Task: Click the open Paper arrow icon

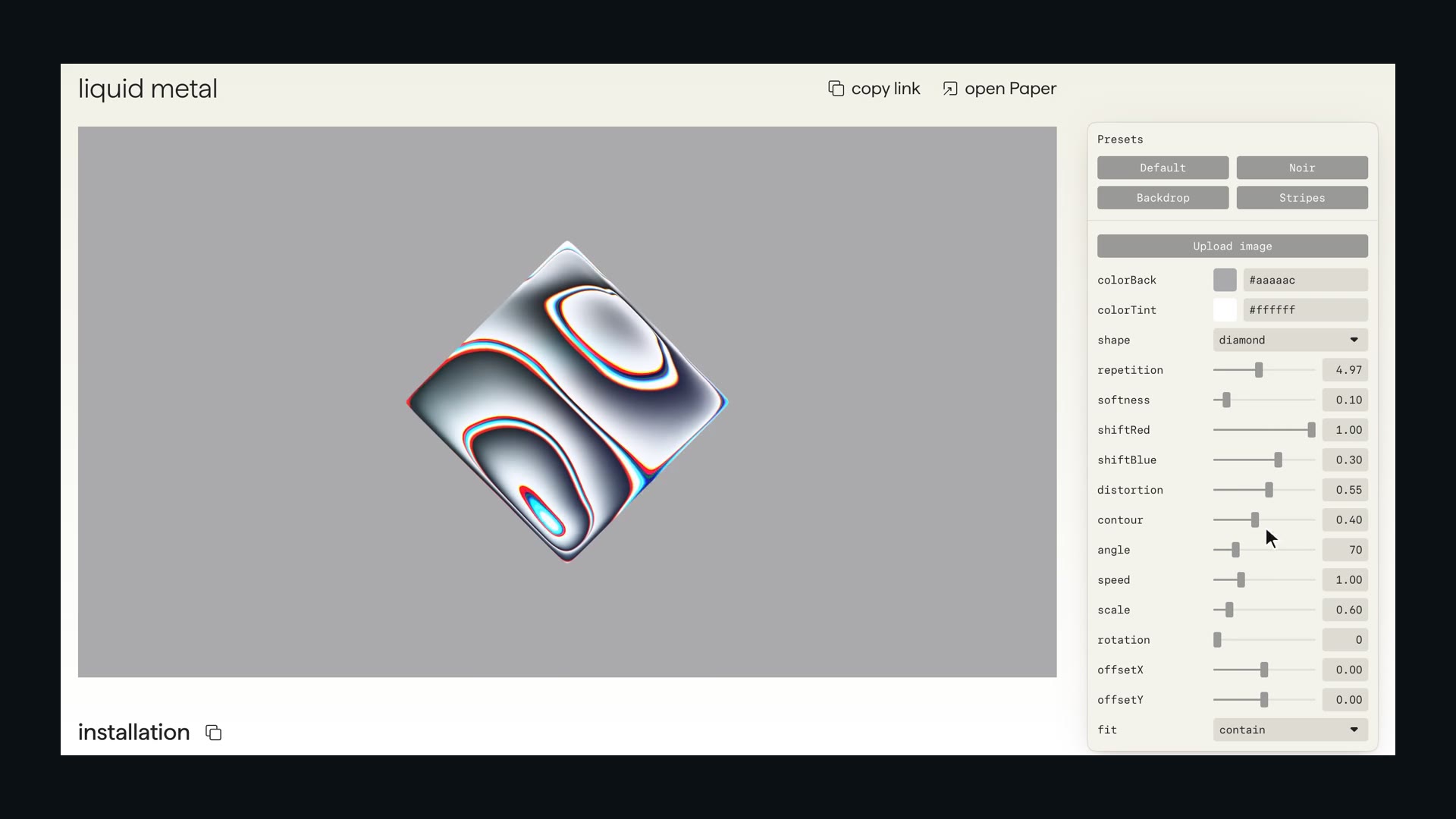Action: (x=949, y=89)
